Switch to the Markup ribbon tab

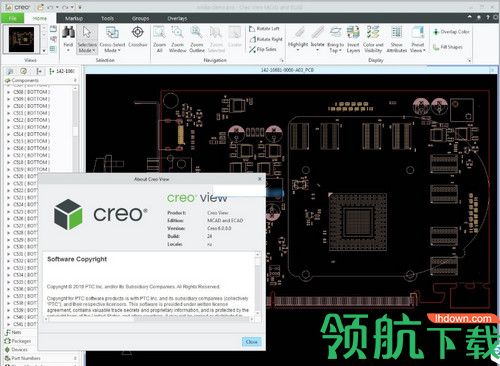[74, 18]
